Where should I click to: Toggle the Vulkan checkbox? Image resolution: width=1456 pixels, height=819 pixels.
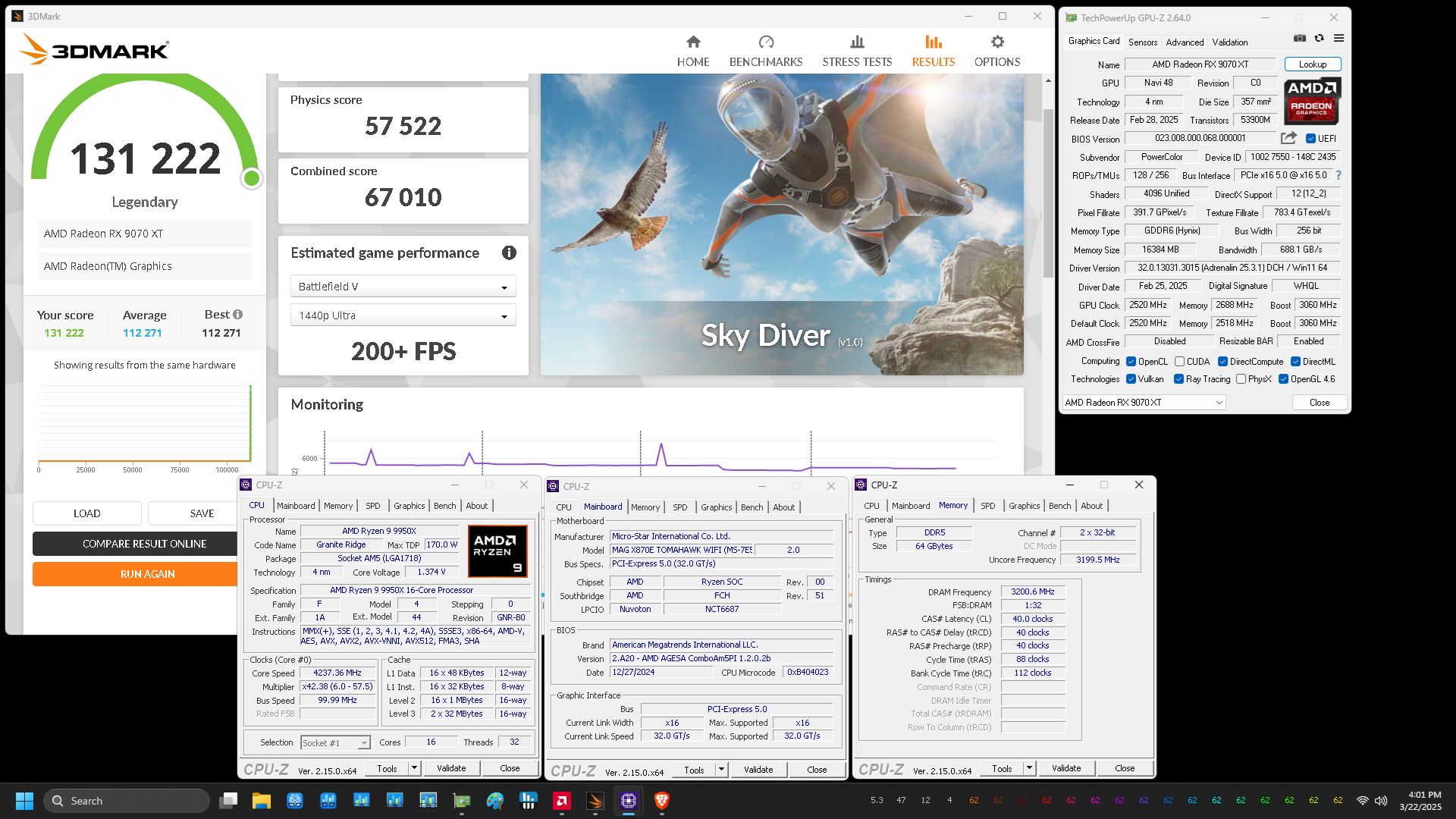pos(1131,379)
